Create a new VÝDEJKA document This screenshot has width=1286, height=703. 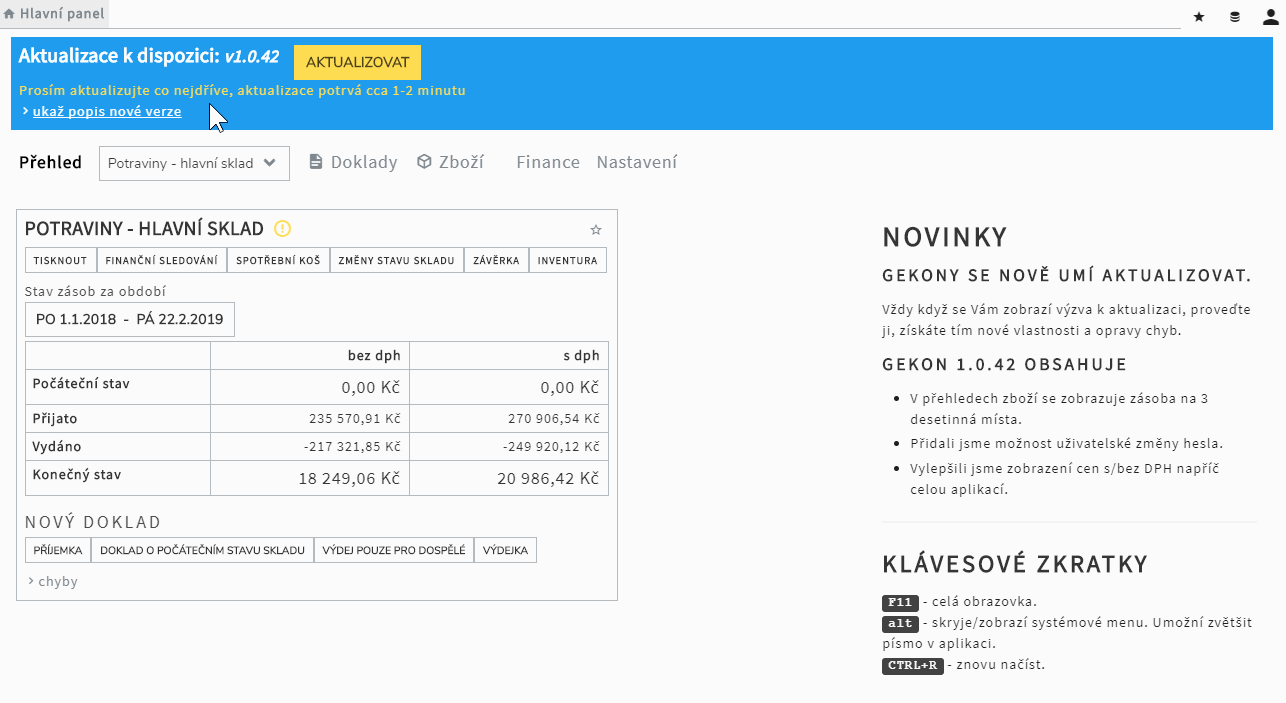505,550
